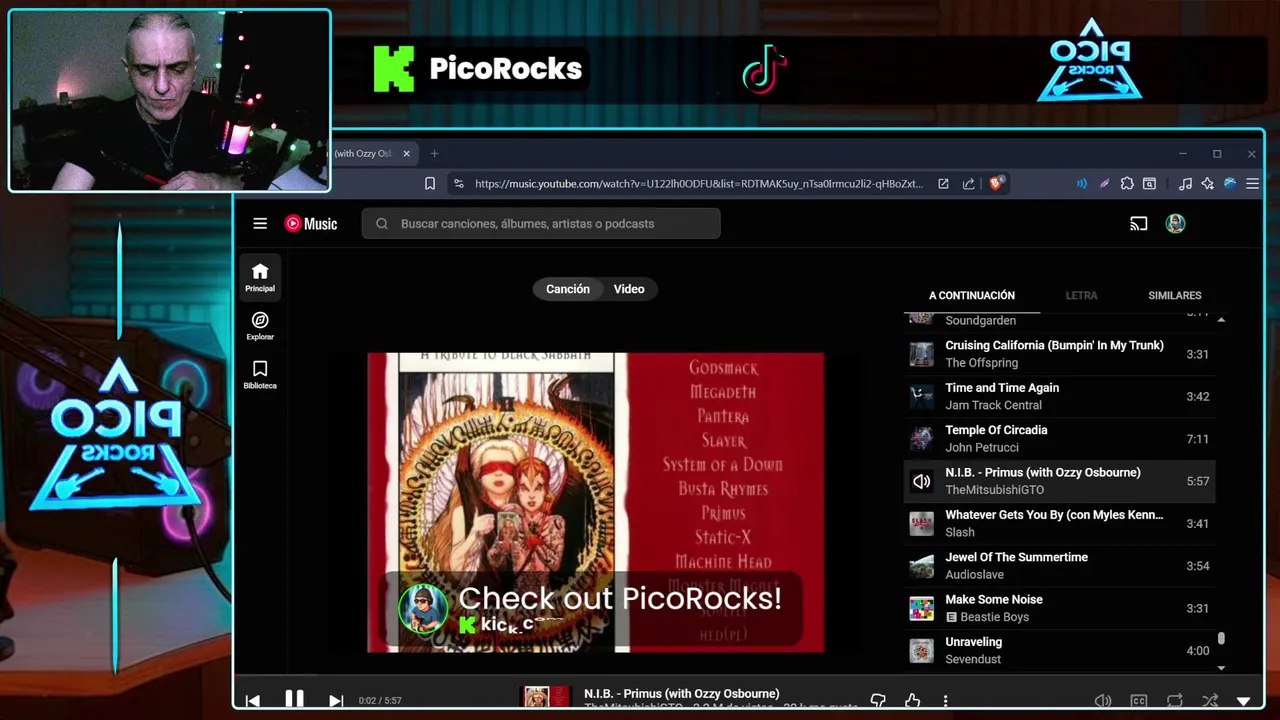The height and width of the screenshot is (720, 1280).
Task: Click the search songs input field
Action: click(541, 224)
